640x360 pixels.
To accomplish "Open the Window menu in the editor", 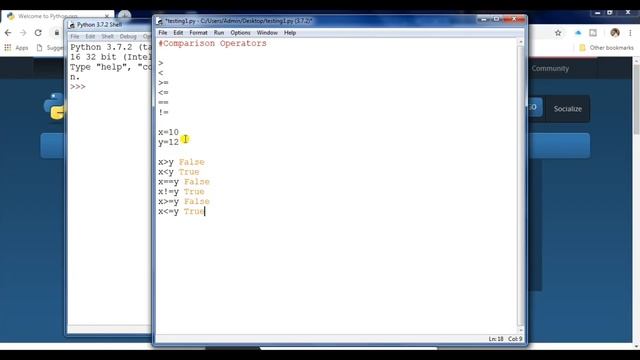I will click(x=267, y=33).
